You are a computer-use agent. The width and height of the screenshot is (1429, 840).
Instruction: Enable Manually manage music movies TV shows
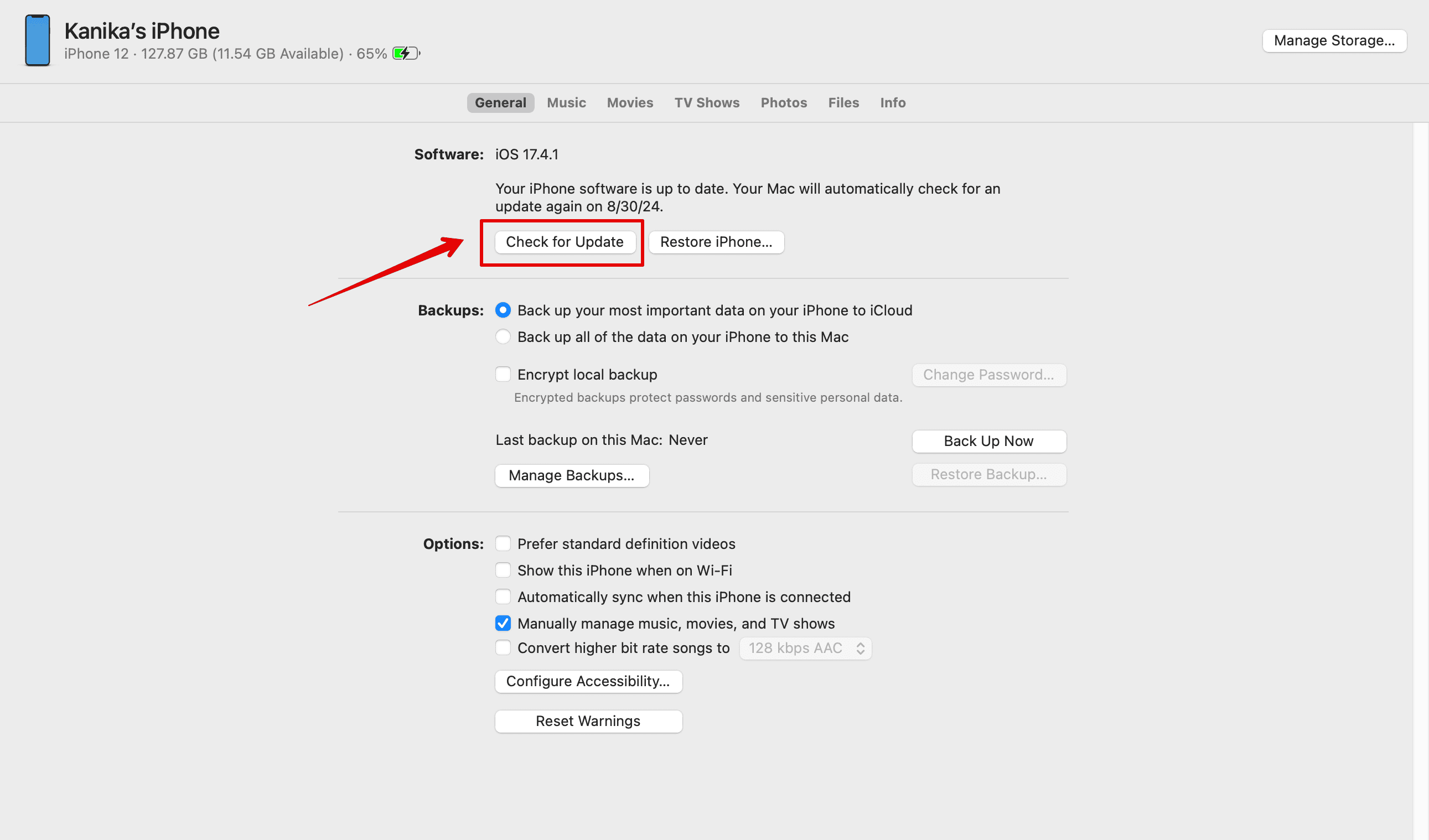pyautogui.click(x=503, y=623)
